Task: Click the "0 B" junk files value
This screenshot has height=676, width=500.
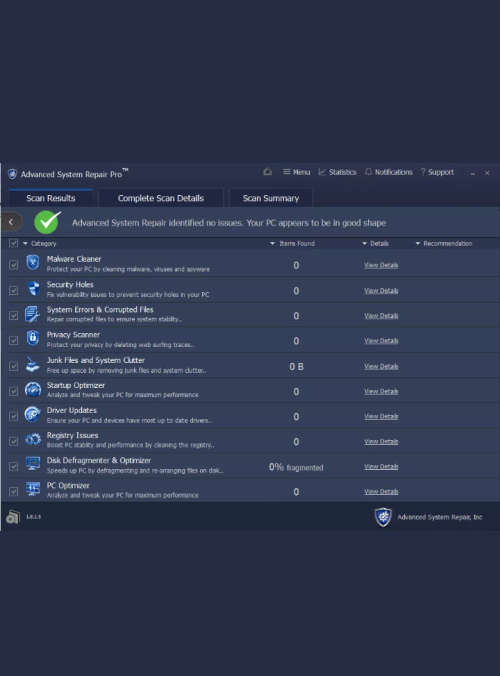Action: (296, 366)
